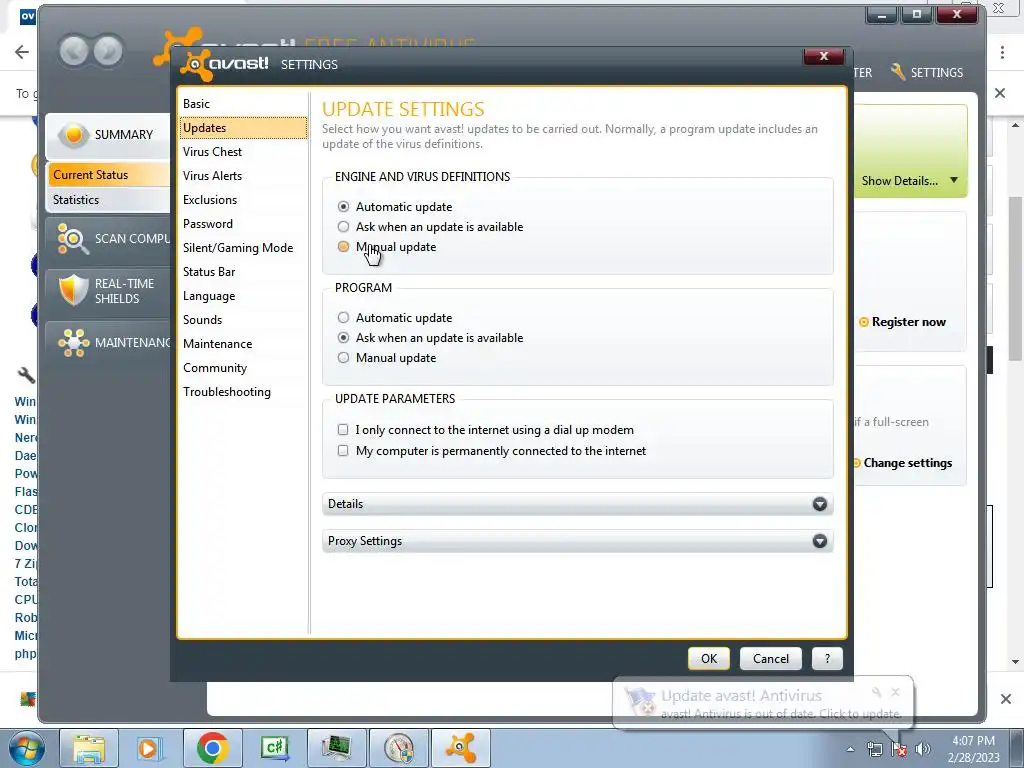Close the update notification balloon
This screenshot has height=768, width=1024.
(895, 692)
